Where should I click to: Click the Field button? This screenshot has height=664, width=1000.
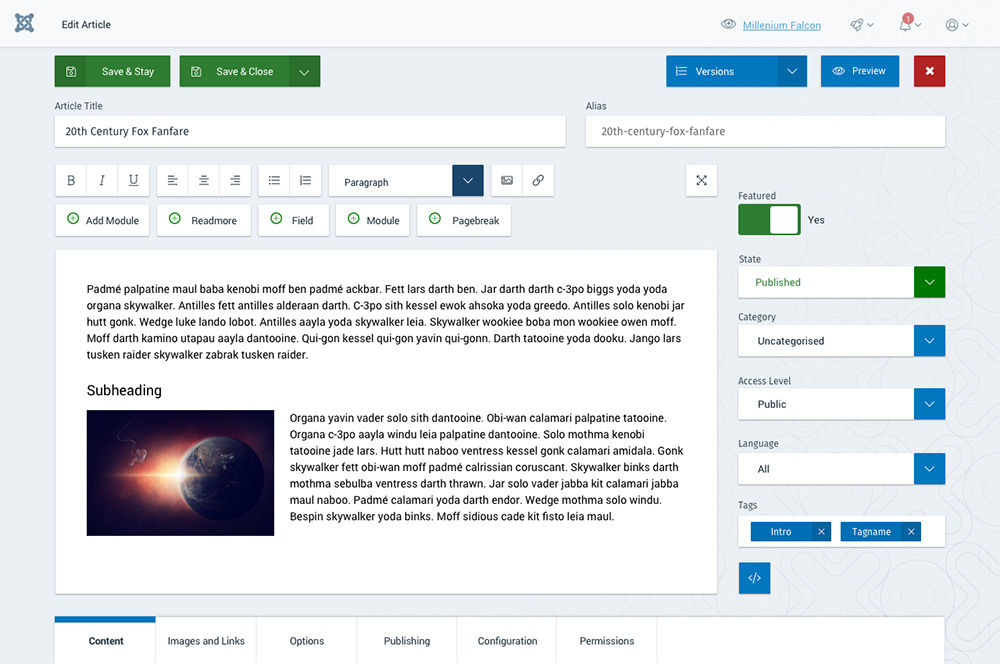coord(293,220)
